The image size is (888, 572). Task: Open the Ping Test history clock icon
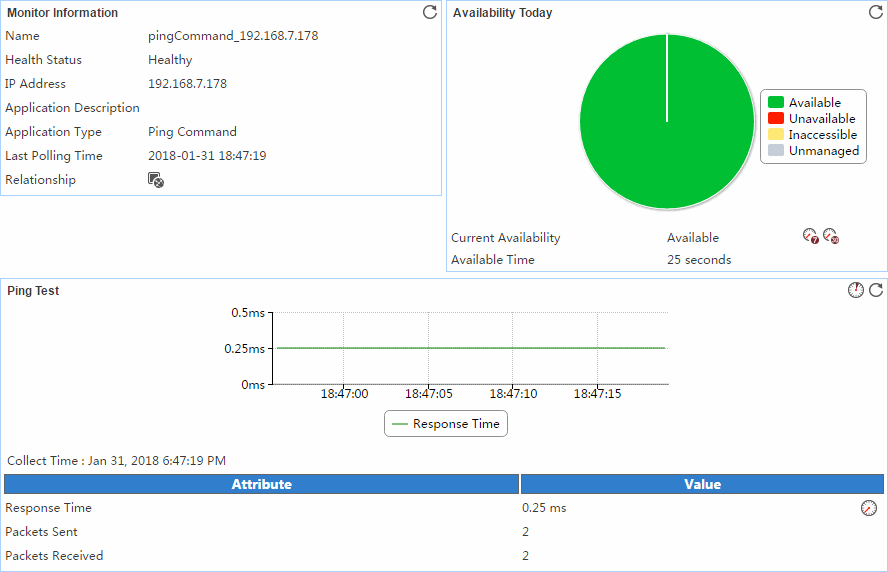[856, 290]
